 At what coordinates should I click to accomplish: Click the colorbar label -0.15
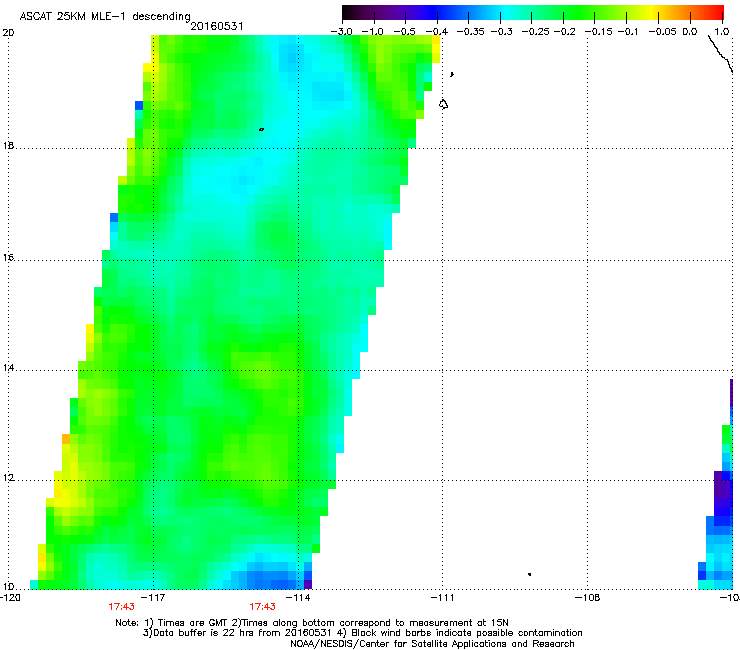point(598,32)
